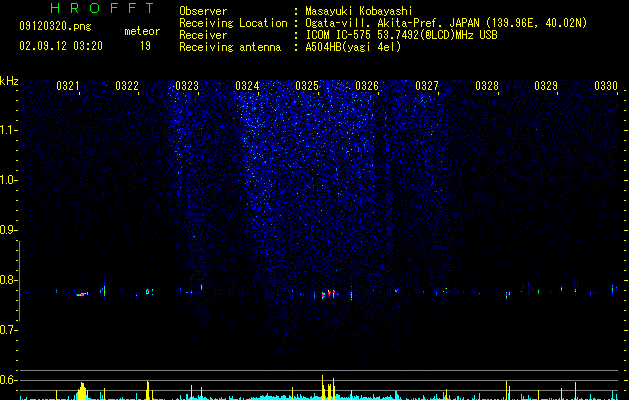Screen dimensions: 629x400
Task: Click the ICOM IC-575 receiver text
Action: click(401, 35)
